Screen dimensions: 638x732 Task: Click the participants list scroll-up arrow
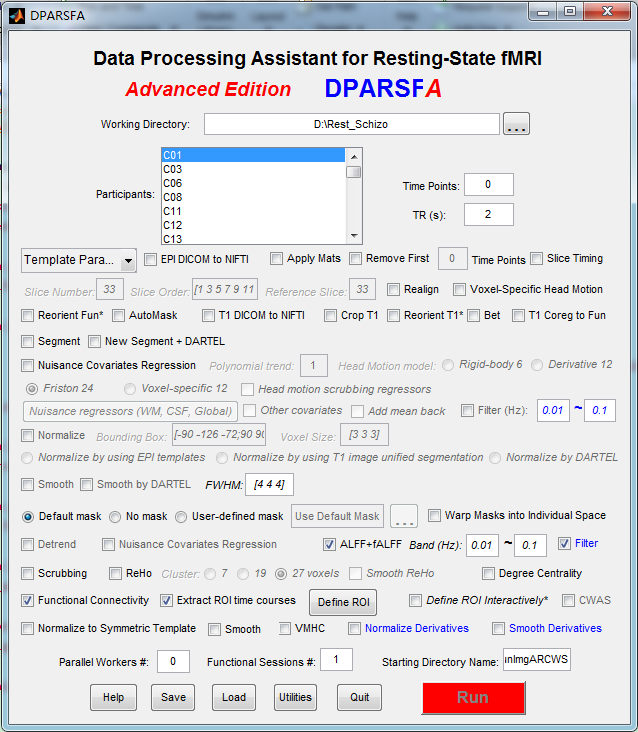pos(354,157)
